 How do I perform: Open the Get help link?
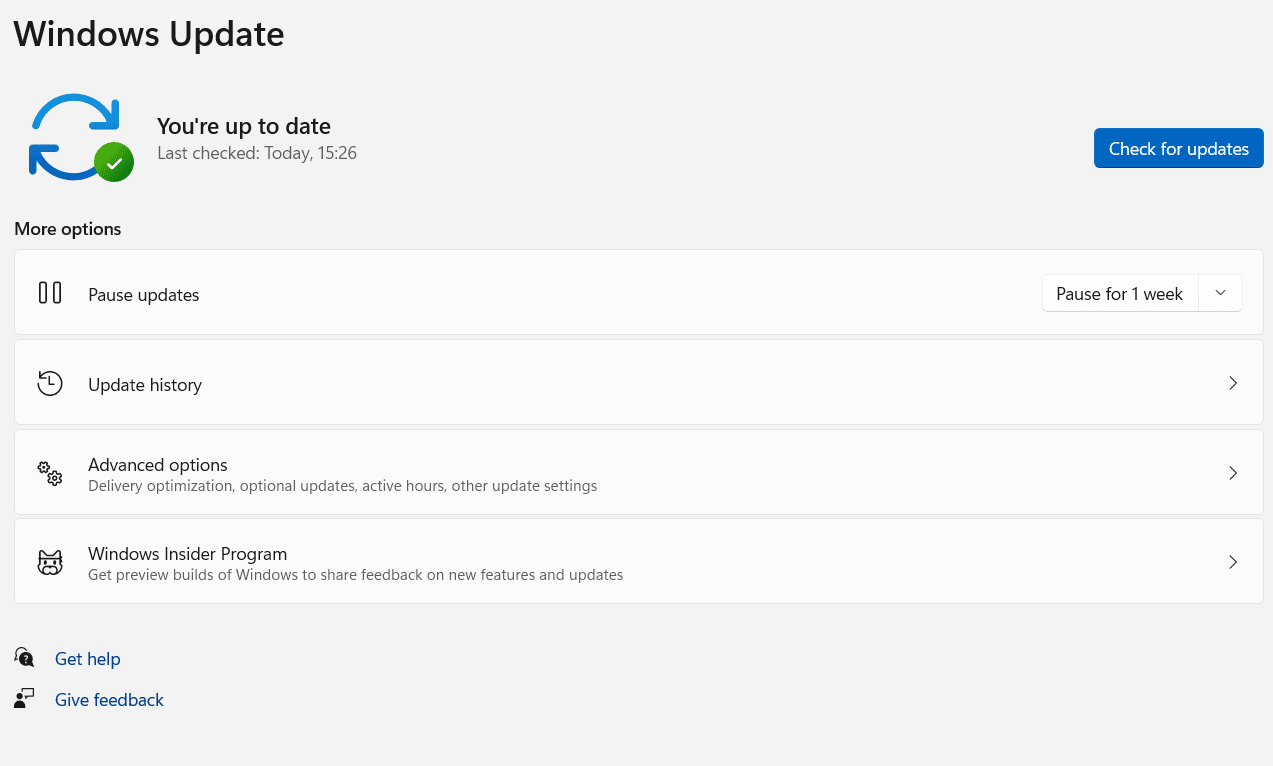[88, 659]
